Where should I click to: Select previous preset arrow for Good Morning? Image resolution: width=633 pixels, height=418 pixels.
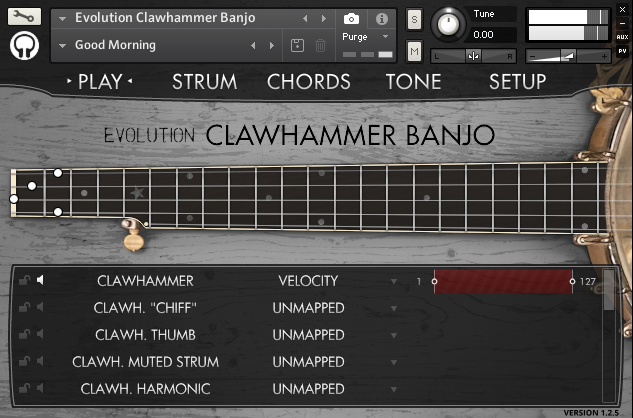[x=253, y=46]
